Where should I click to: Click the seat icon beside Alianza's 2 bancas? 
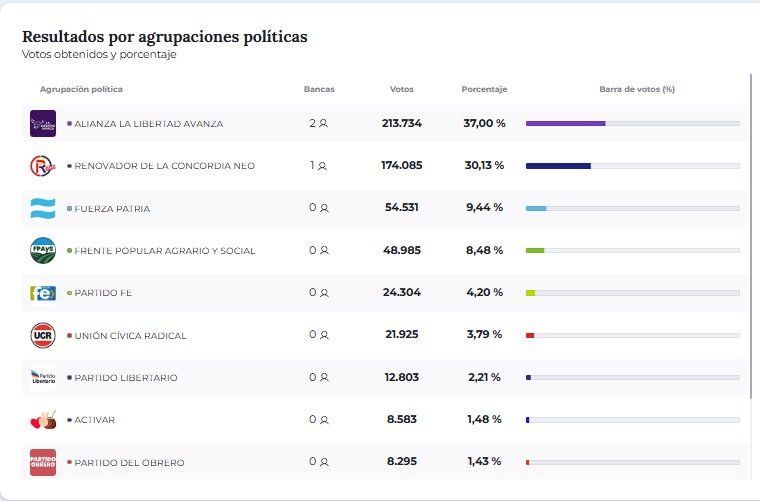(x=324, y=124)
